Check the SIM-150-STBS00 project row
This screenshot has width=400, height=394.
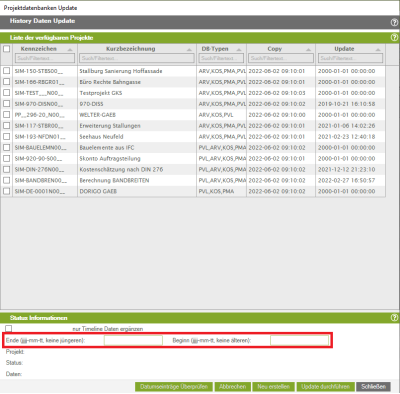click(7, 71)
